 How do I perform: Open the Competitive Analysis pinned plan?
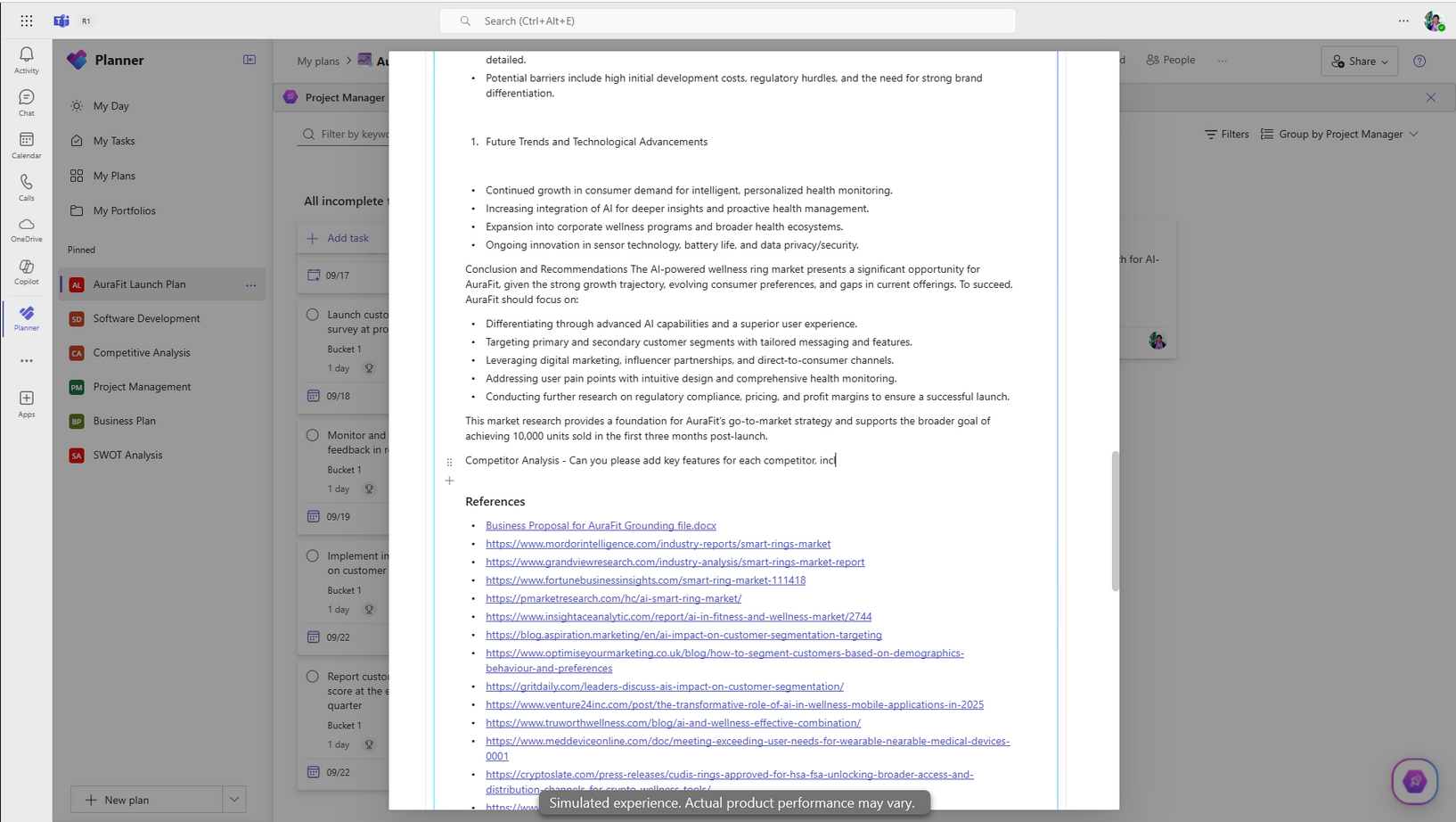[142, 353]
